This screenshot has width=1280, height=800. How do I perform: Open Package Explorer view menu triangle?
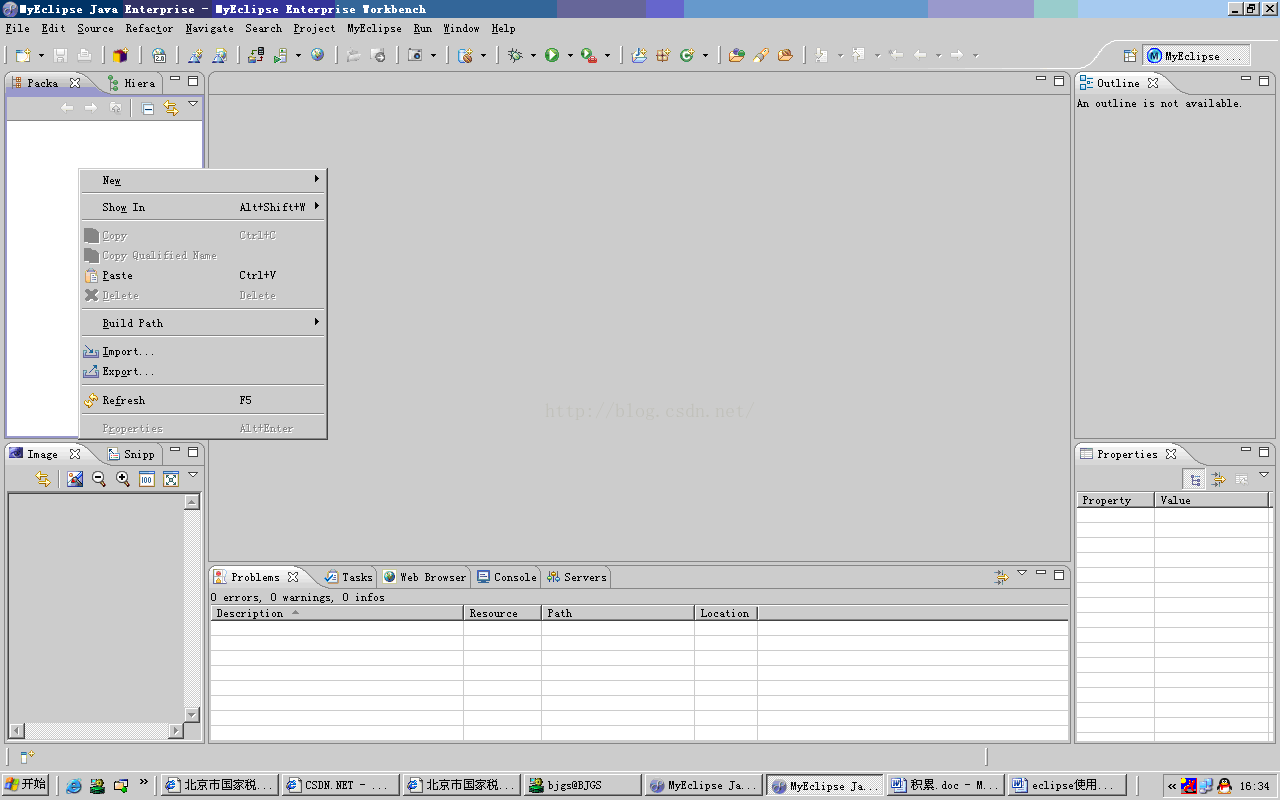pyautogui.click(x=193, y=104)
